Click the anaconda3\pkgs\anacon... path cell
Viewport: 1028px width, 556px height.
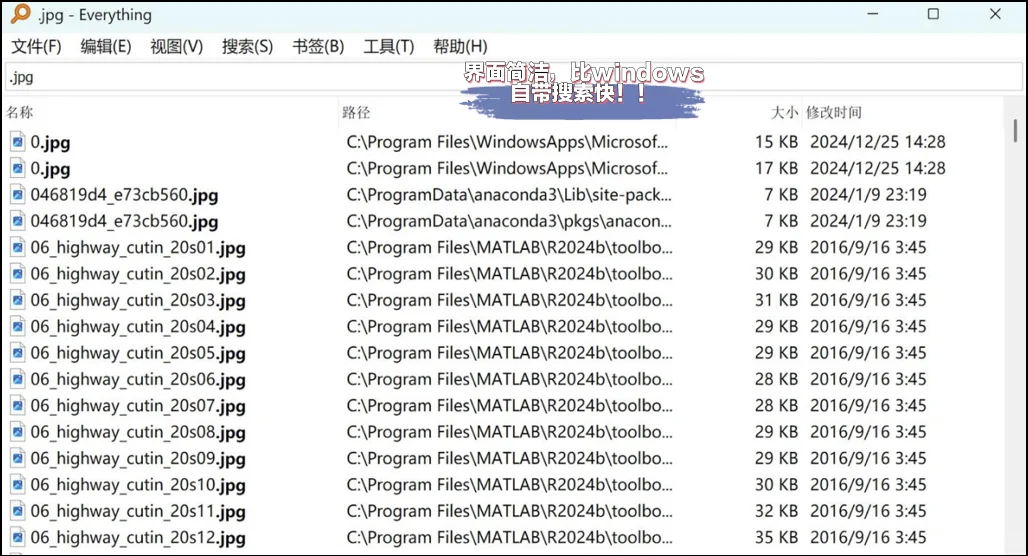pos(509,221)
